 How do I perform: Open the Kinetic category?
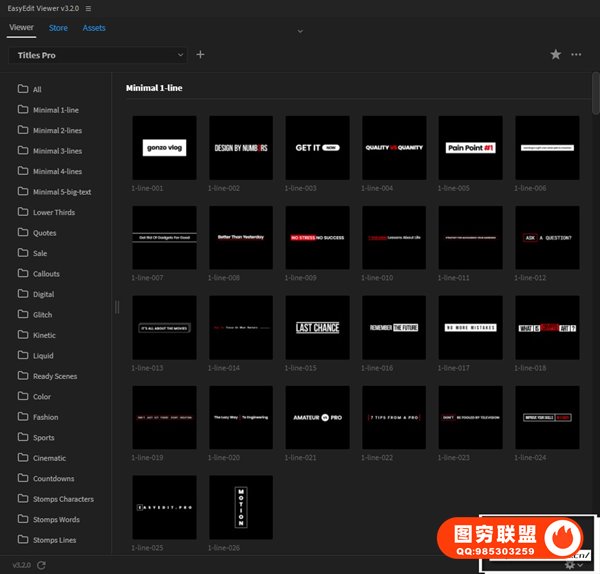click(x=45, y=336)
